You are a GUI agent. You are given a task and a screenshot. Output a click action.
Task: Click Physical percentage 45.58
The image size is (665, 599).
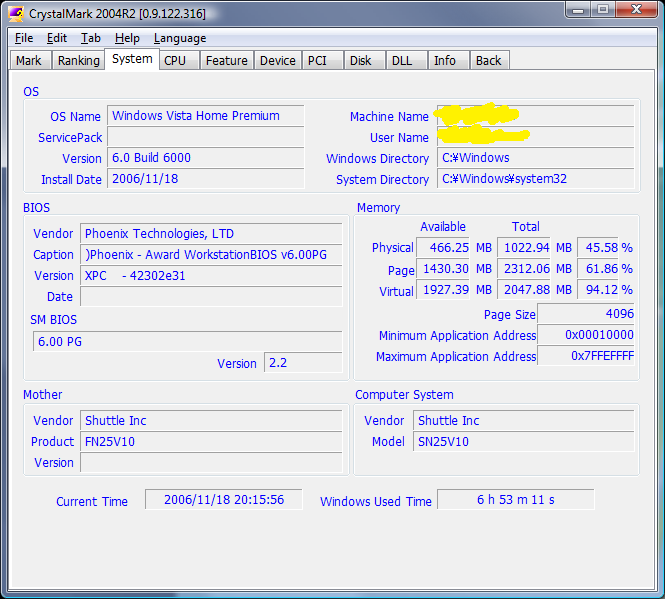(598, 247)
